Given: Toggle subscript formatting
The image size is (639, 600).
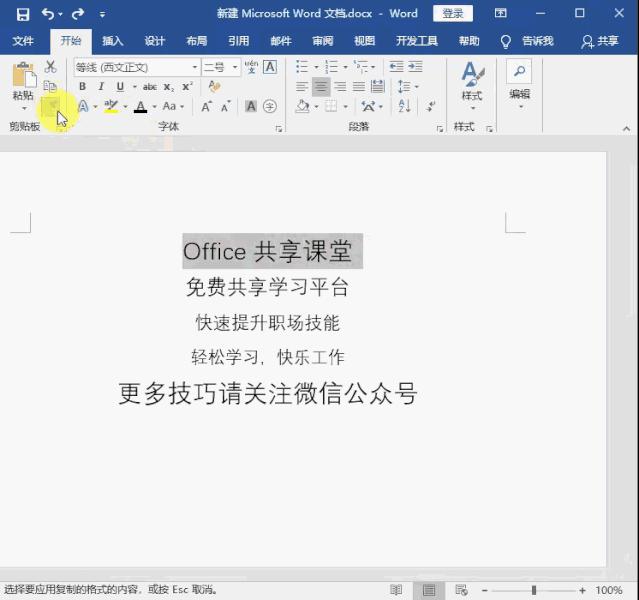Looking at the screenshot, I should (x=169, y=87).
